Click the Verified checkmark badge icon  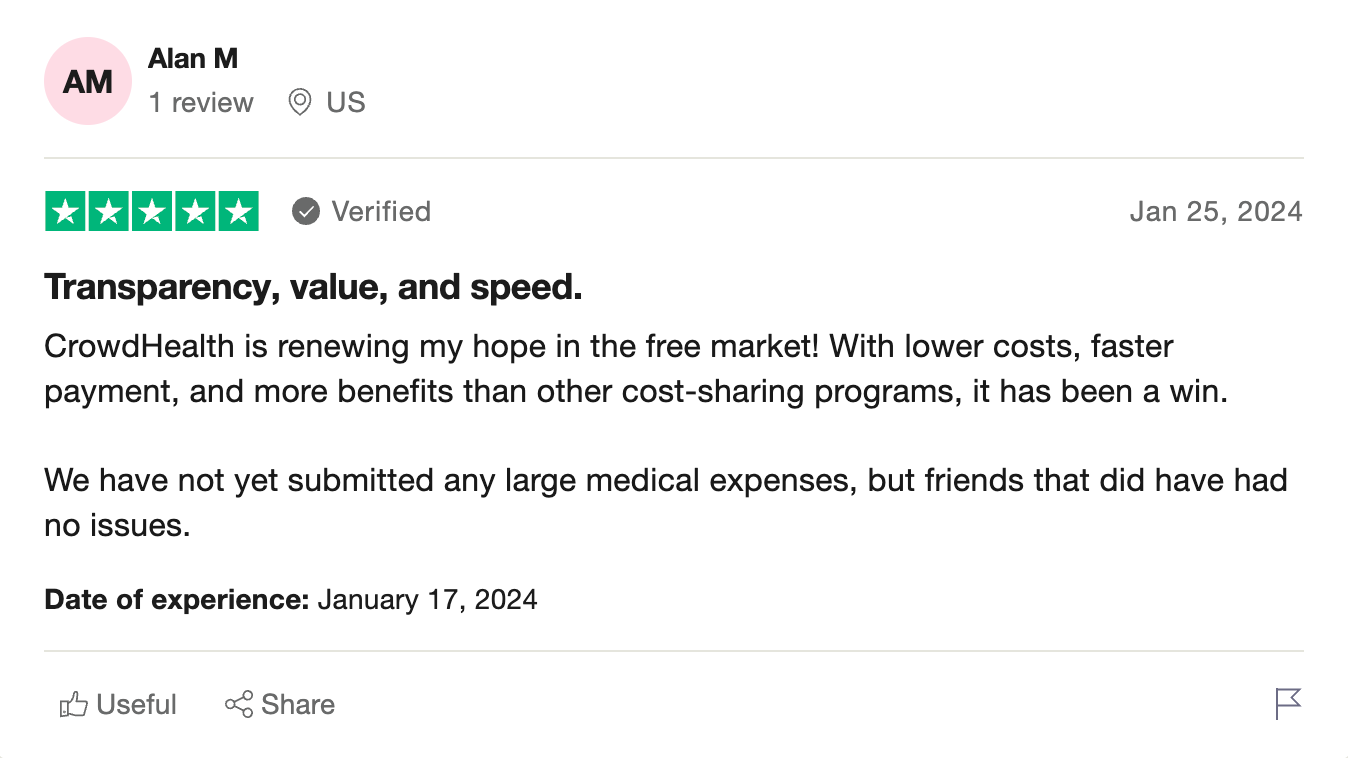pyautogui.click(x=306, y=212)
